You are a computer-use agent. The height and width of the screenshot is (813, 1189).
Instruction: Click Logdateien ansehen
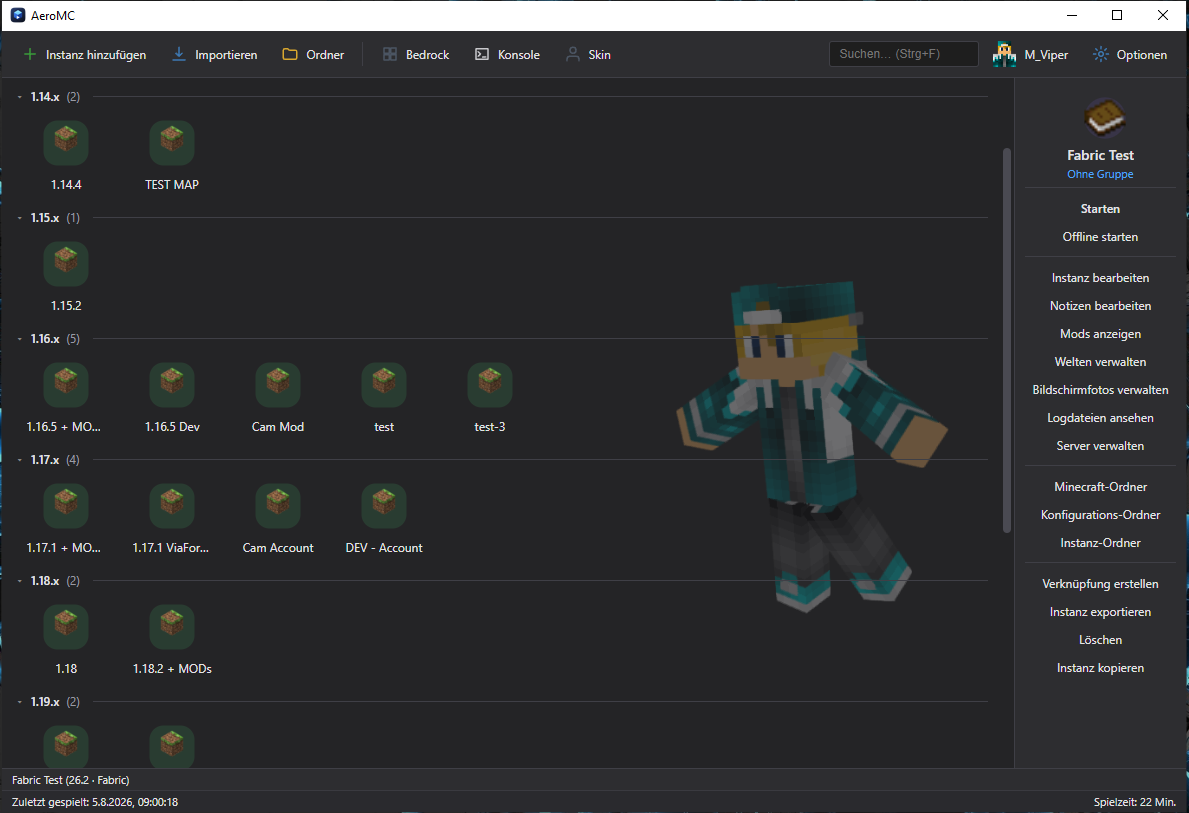[1100, 418]
